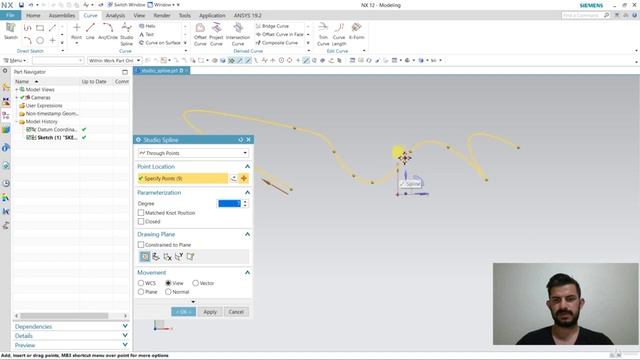Collapse the Parameterization section
This screenshot has width=640, height=360.
tap(247, 192)
